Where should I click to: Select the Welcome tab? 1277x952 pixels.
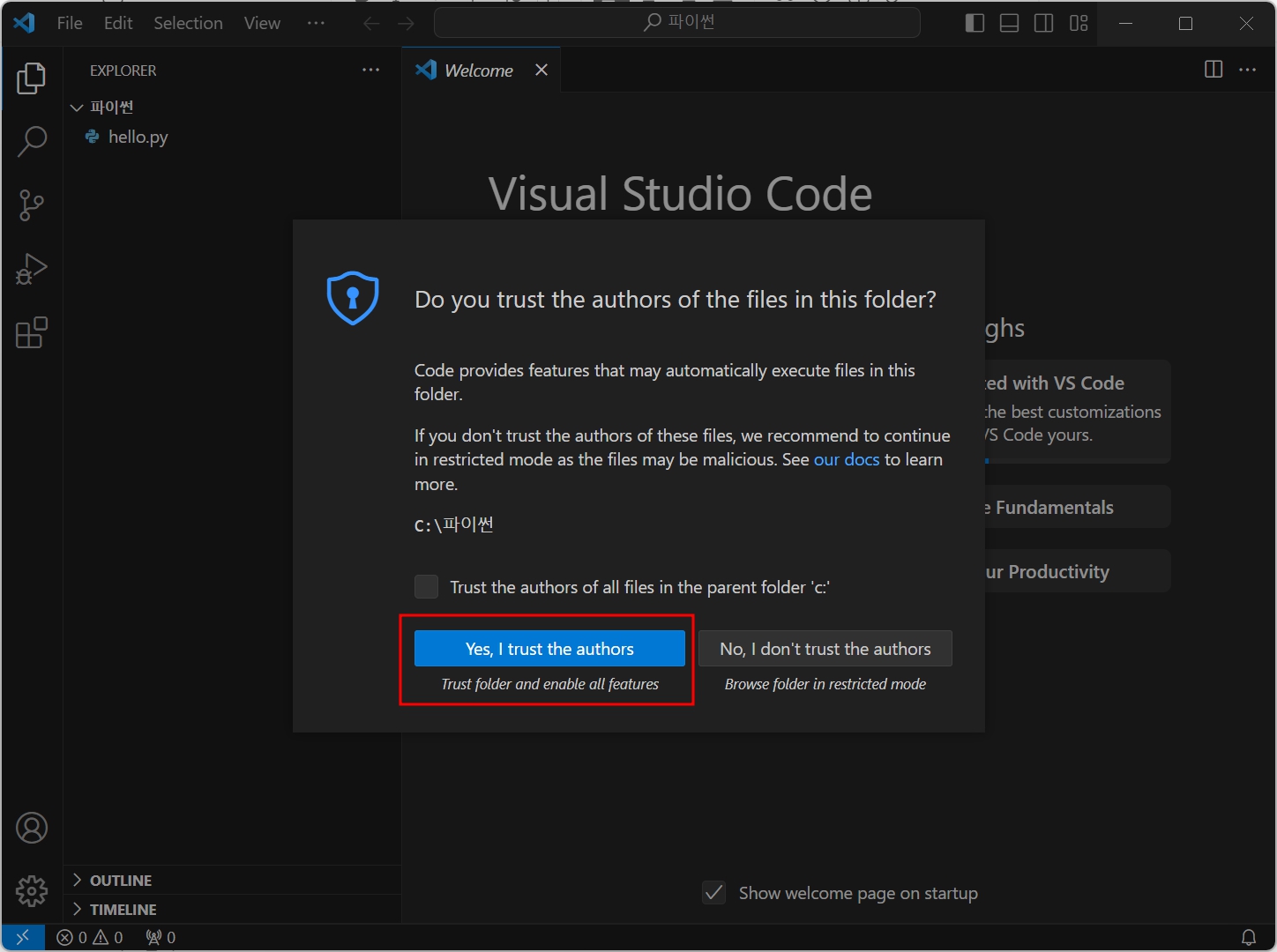coord(481,70)
